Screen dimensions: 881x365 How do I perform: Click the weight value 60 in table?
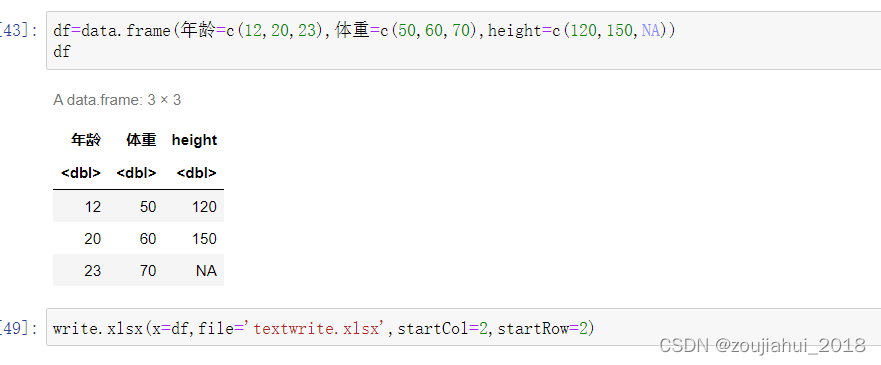pyautogui.click(x=148, y=239)
